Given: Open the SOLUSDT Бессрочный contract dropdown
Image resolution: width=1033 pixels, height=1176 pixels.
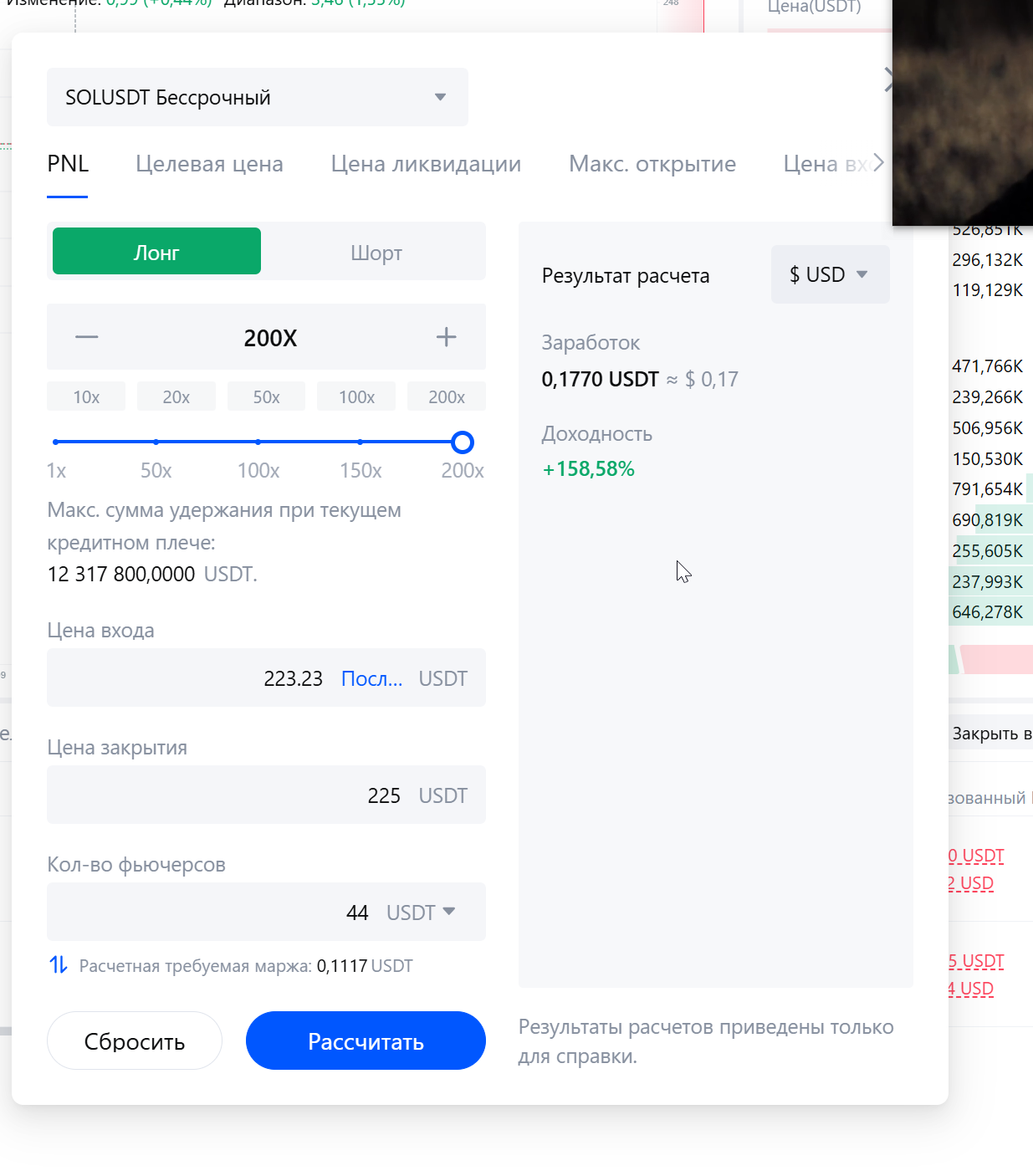Looking at the screenshot, I should pos(257,97).
